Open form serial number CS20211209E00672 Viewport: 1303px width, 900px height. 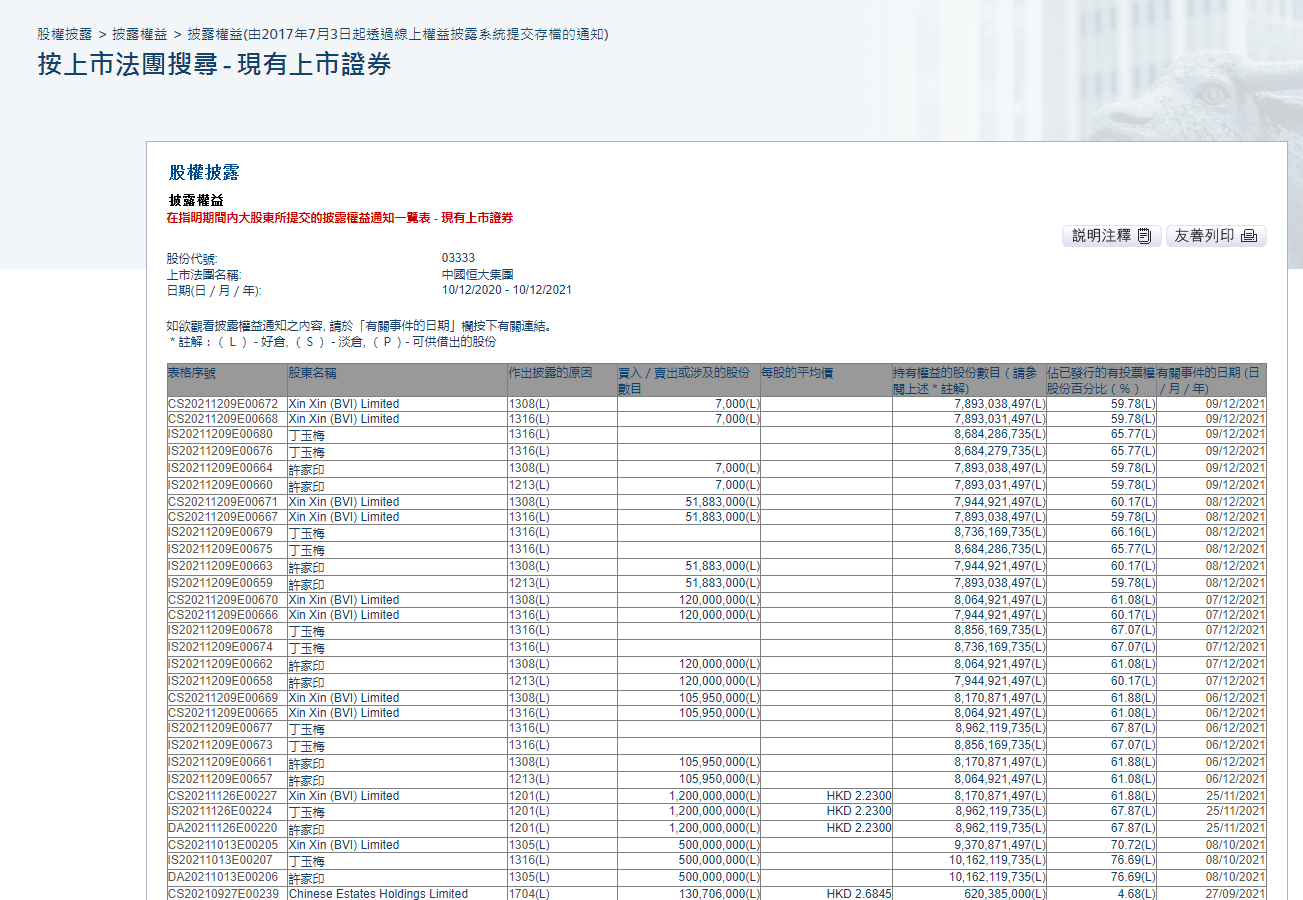tap(222, 404)
